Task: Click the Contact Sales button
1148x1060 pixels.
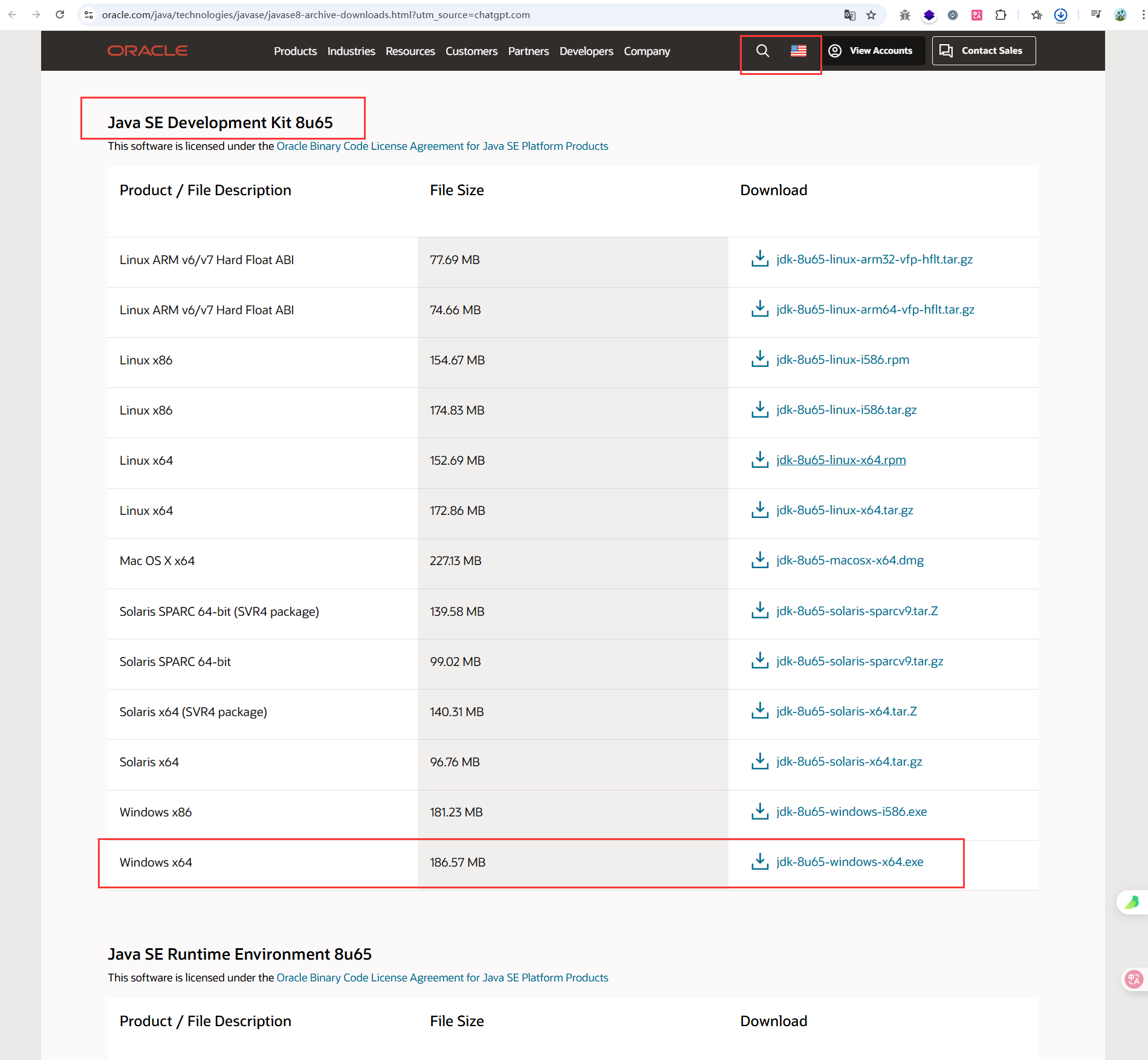Action: tap(984, 51)
